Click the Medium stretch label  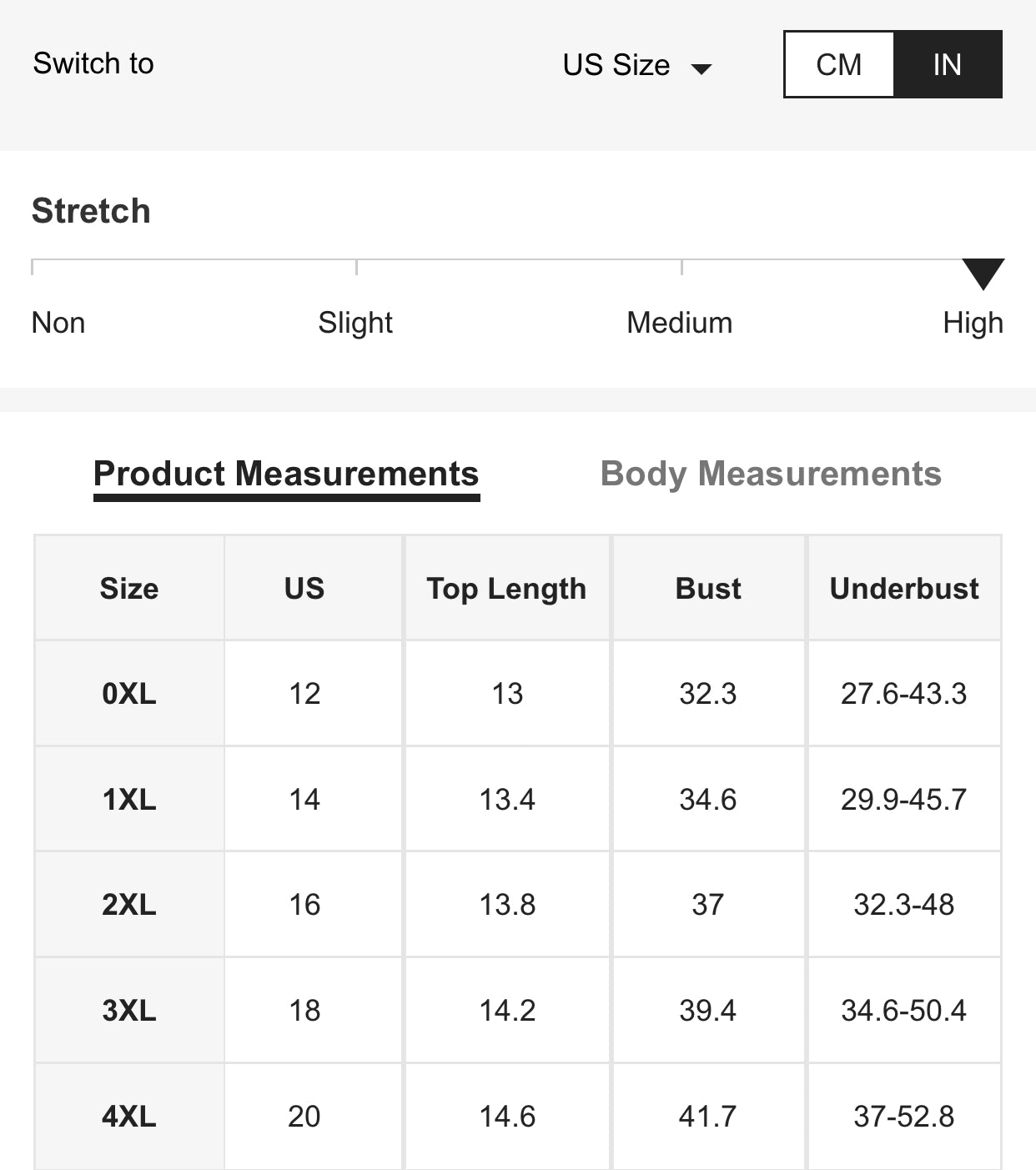point(679,323)
